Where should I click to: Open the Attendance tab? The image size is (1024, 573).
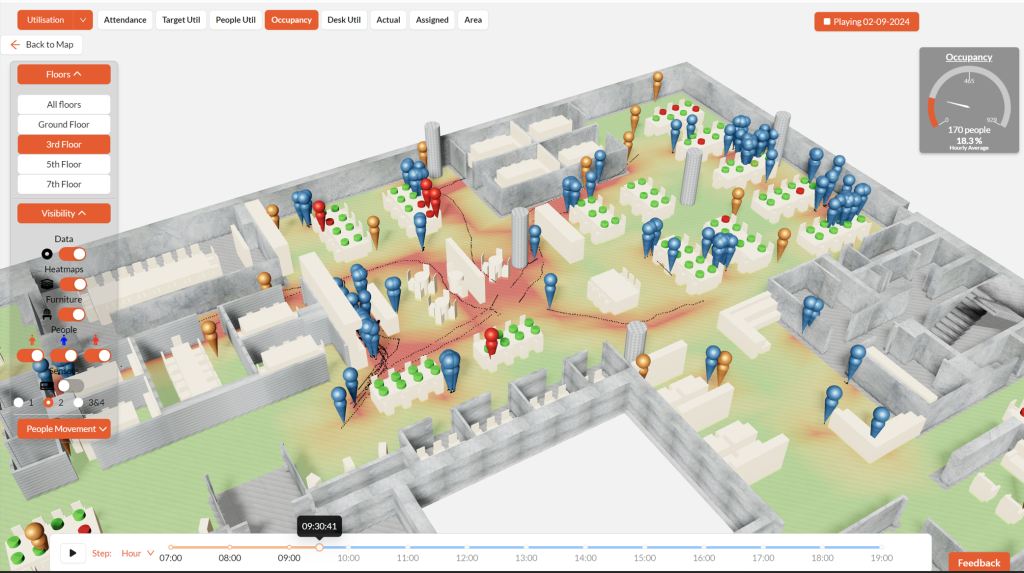(x=125, y=20)
